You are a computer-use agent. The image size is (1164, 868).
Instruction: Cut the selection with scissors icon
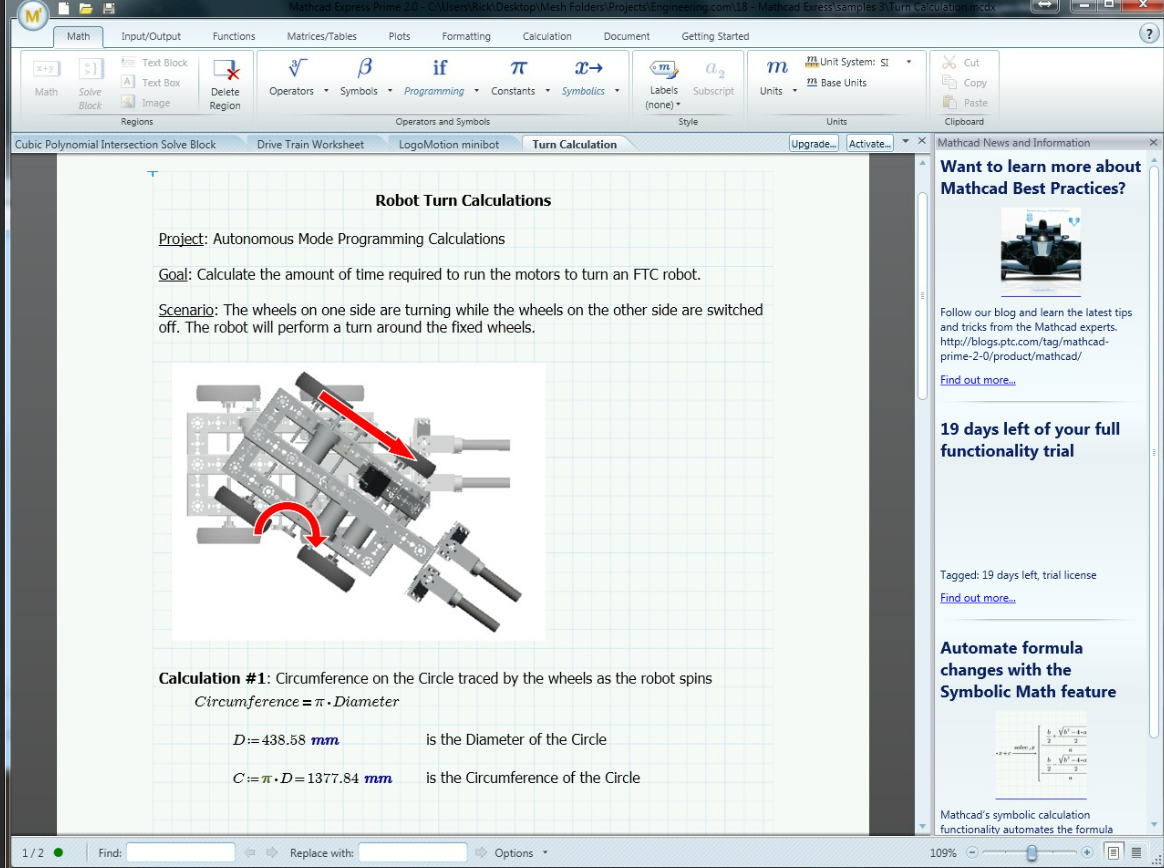pyautogui.click(x=961, y=62)
